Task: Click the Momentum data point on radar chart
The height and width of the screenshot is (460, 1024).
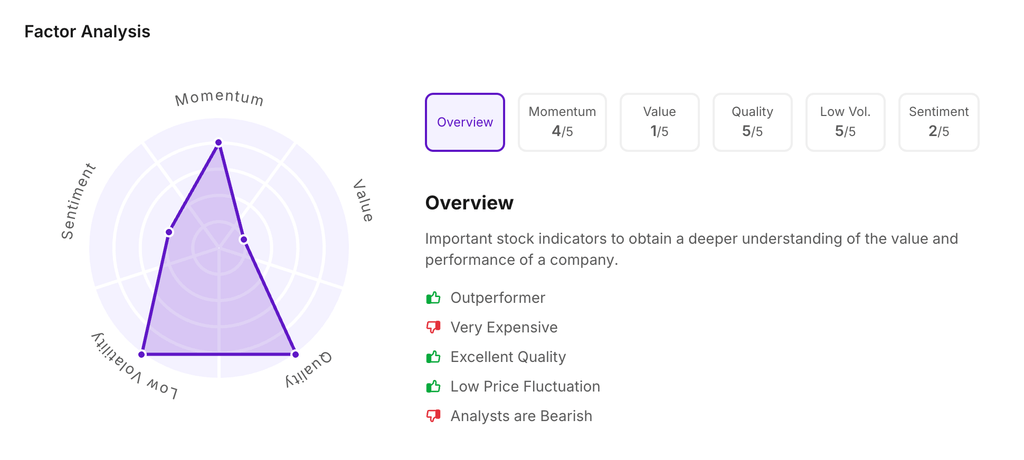Action: pyautogui.click(x=219, y=143)
